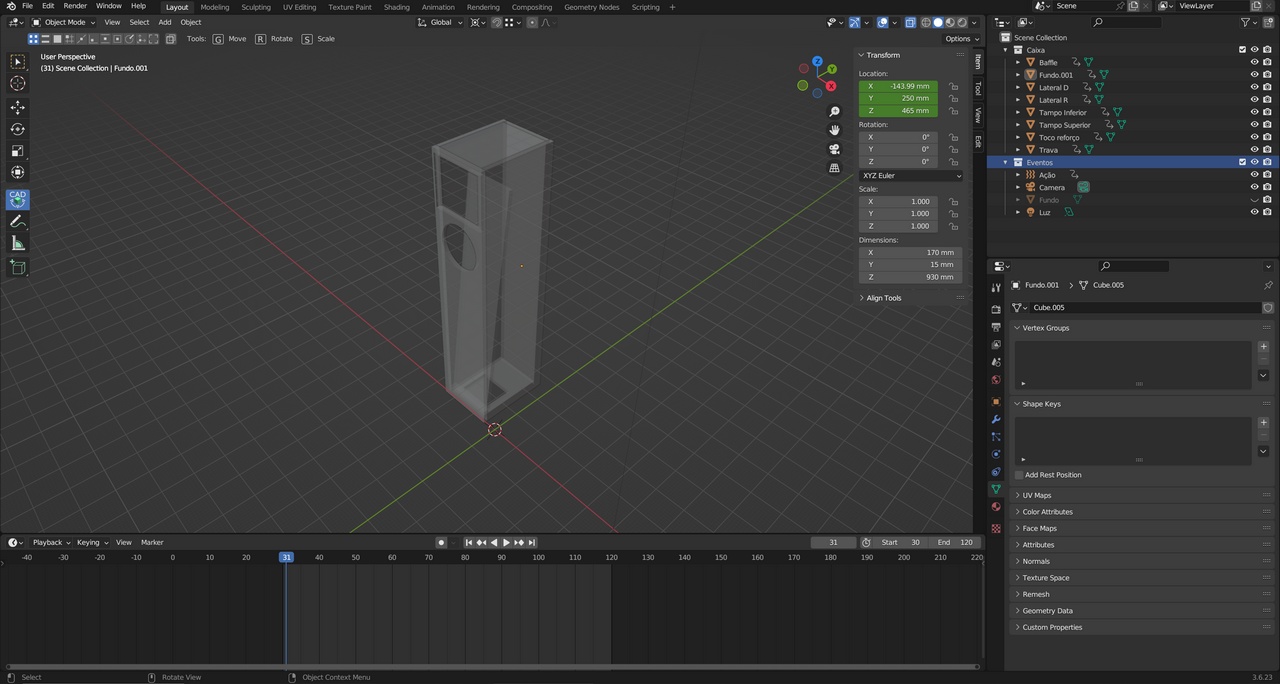Jump to the timeline end frame
The width and height of the screenshot is (1280, 684).
(532, 542)
